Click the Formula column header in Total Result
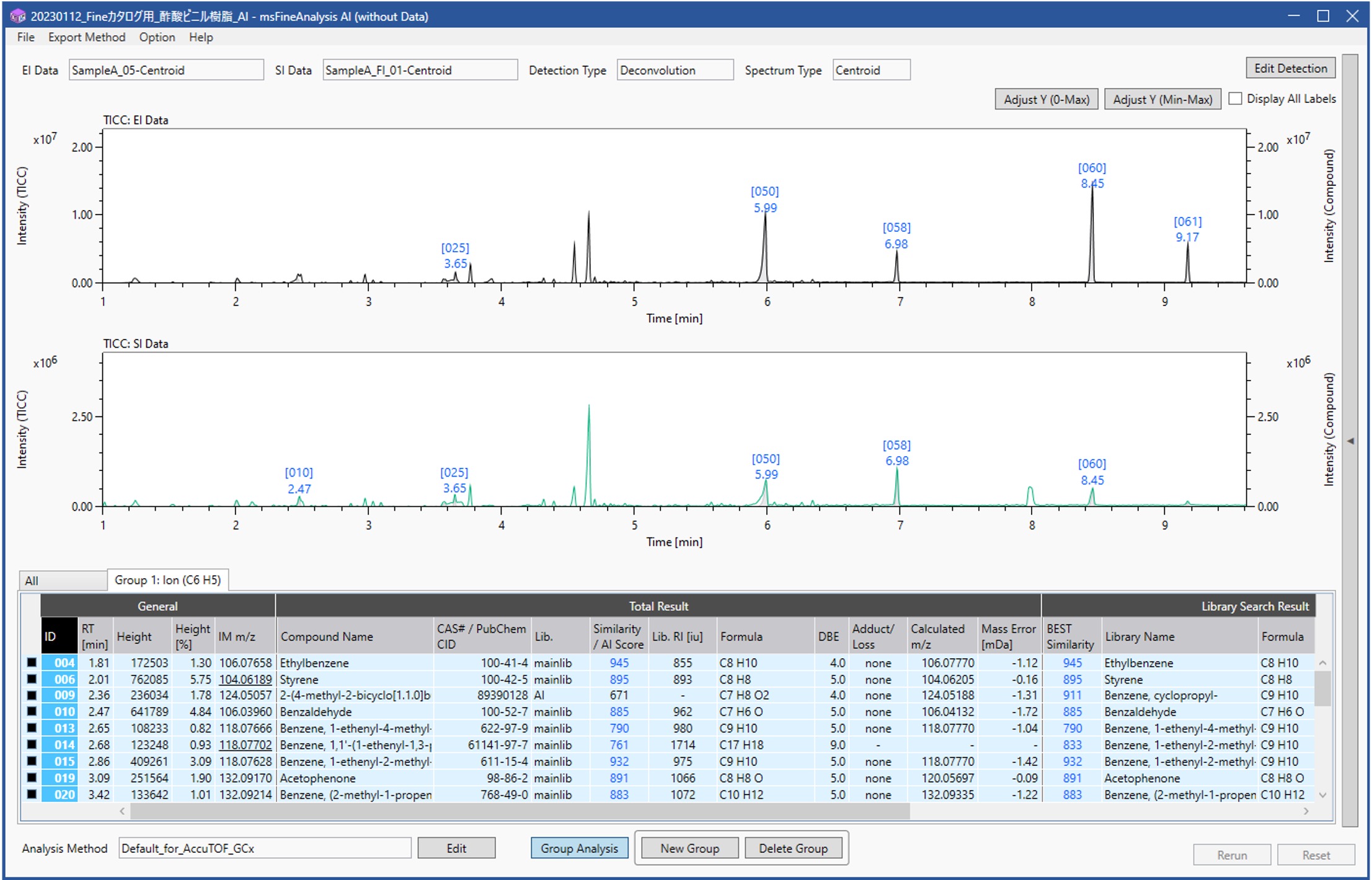Screen dimensions: 1372x880 (765, 636)
